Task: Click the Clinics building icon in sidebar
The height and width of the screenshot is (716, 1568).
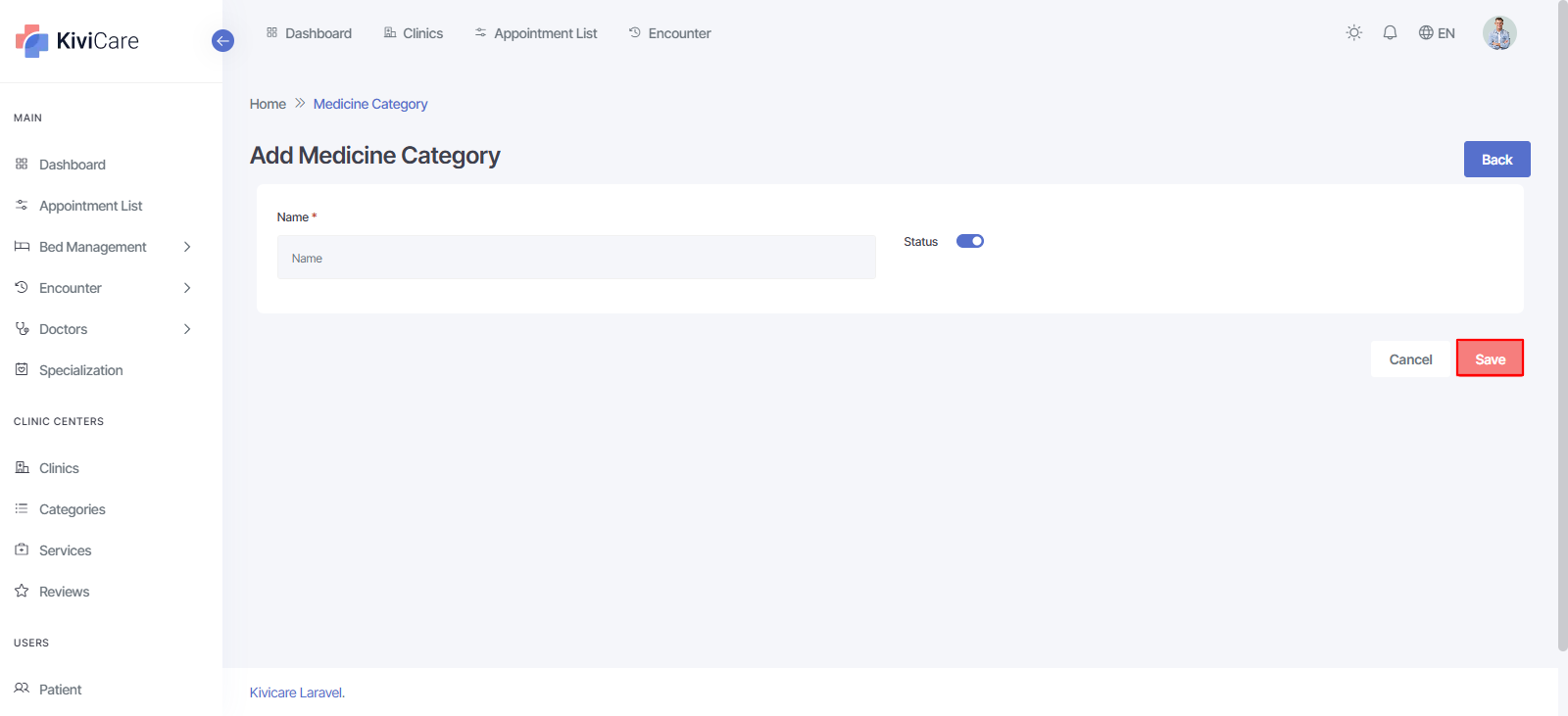Action: tap(22, 467)
